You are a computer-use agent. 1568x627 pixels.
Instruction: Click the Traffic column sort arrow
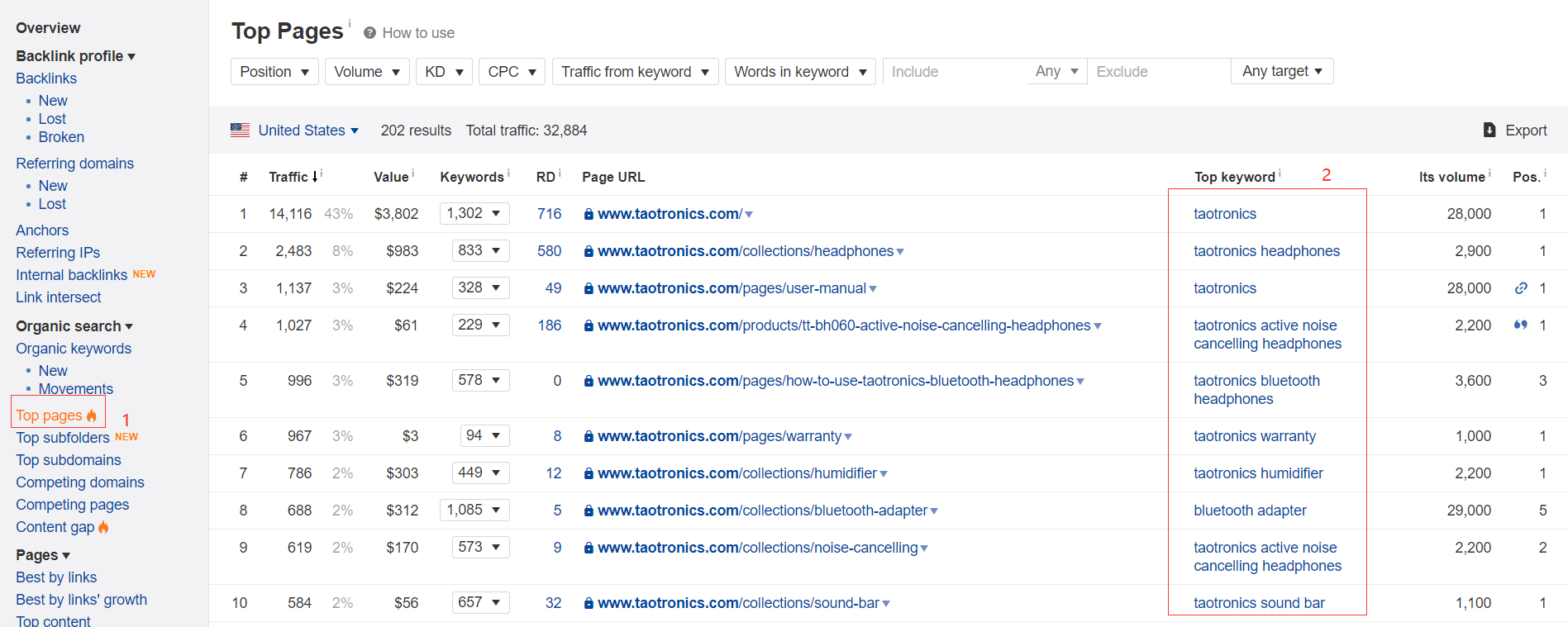click(x=315, y=177)
